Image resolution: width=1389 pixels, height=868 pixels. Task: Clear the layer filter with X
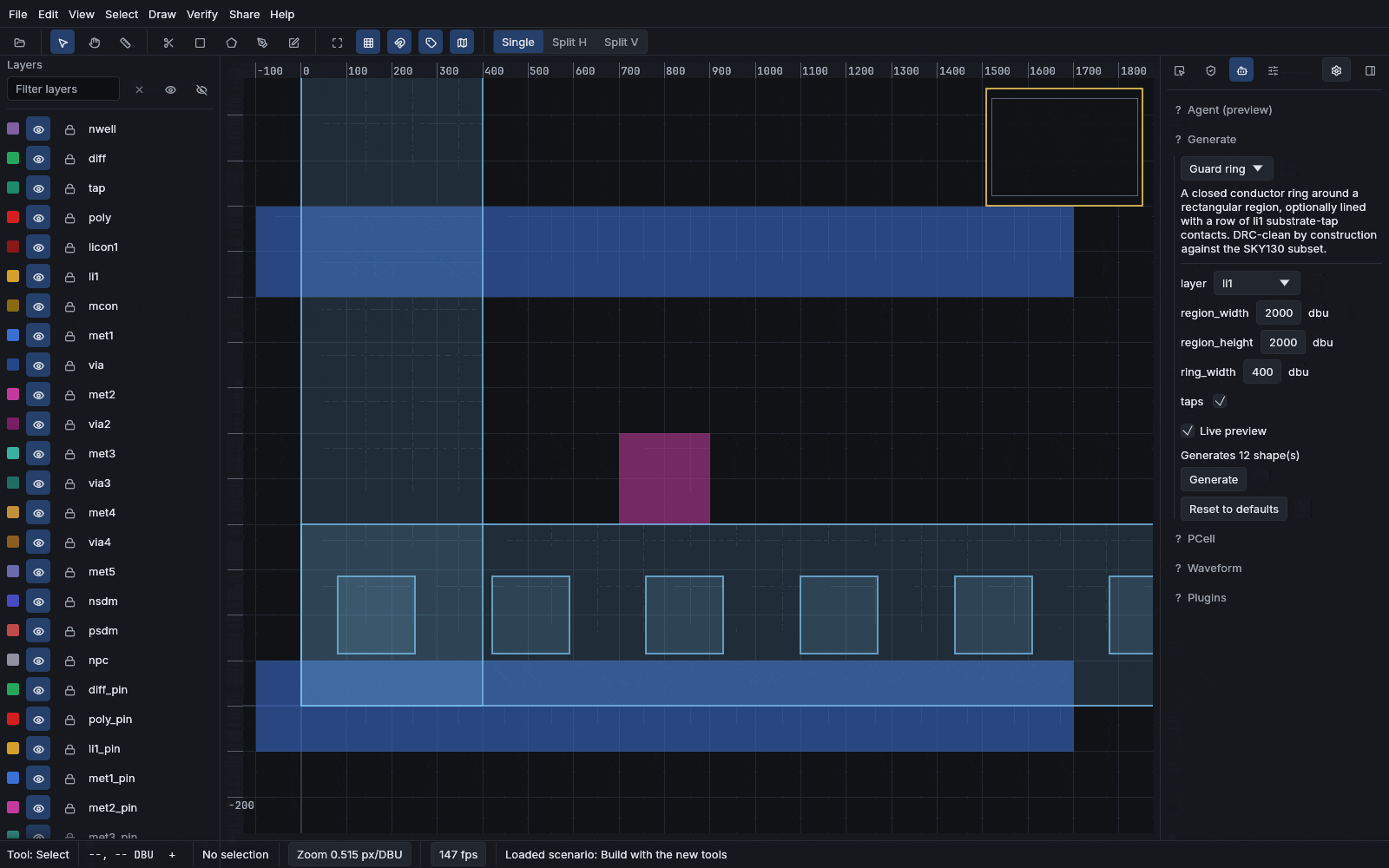click(x=139, y=89)
